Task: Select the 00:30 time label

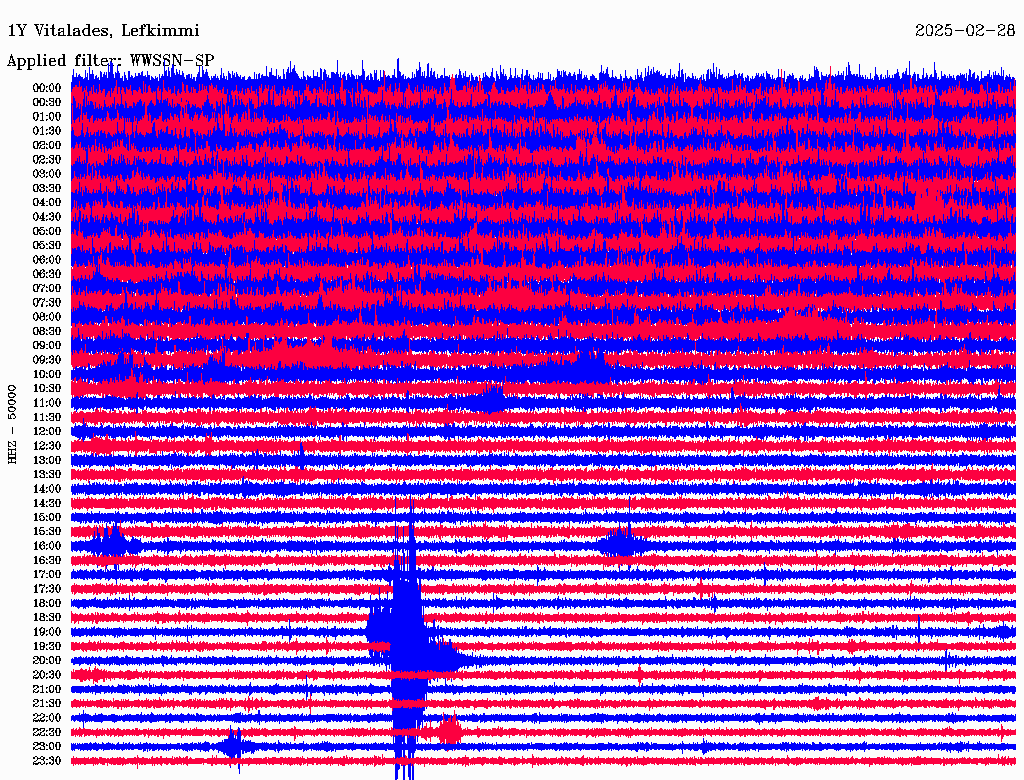Action: click(47, 102)
